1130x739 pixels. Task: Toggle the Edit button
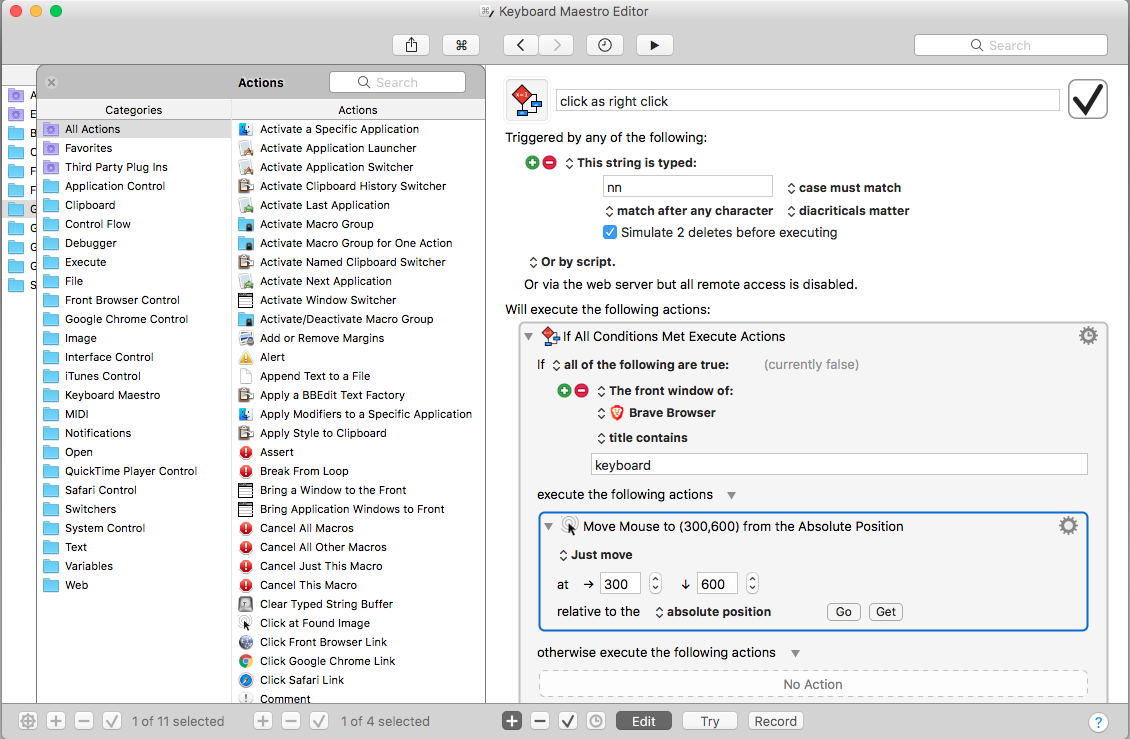coord(644,721)
